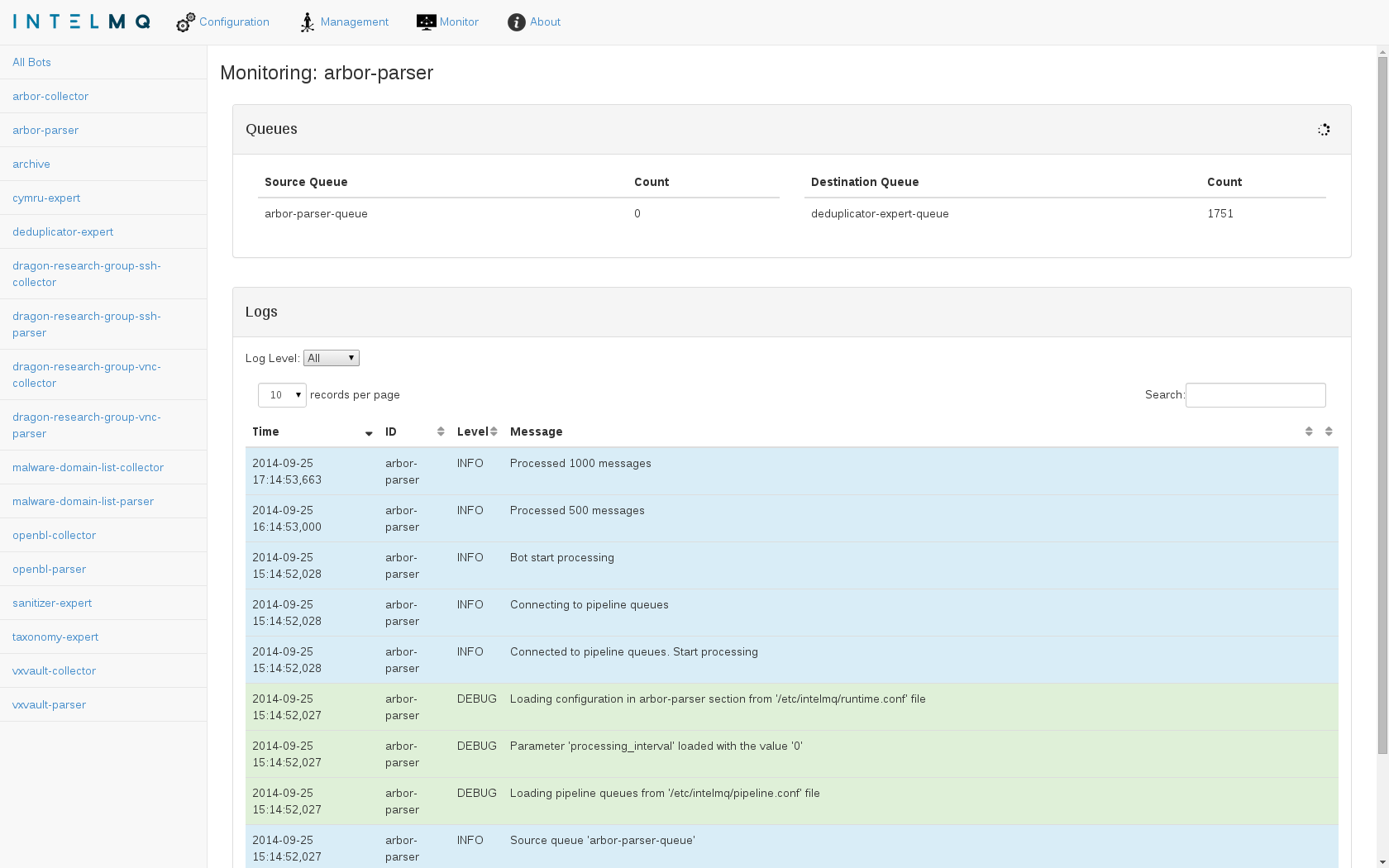Open the records per page dropdown

coord(282,395)
